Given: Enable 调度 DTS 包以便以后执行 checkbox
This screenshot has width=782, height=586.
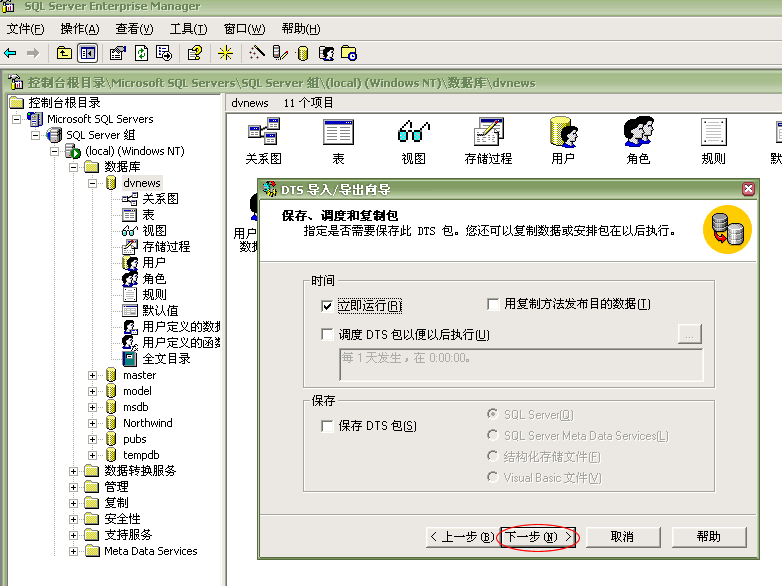Looking at the screenshot, I should coord(327,335).
